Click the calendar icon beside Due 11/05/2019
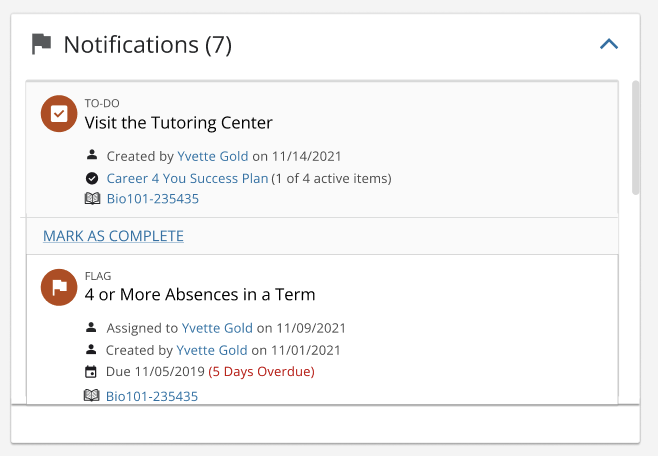 coord(91,372)
